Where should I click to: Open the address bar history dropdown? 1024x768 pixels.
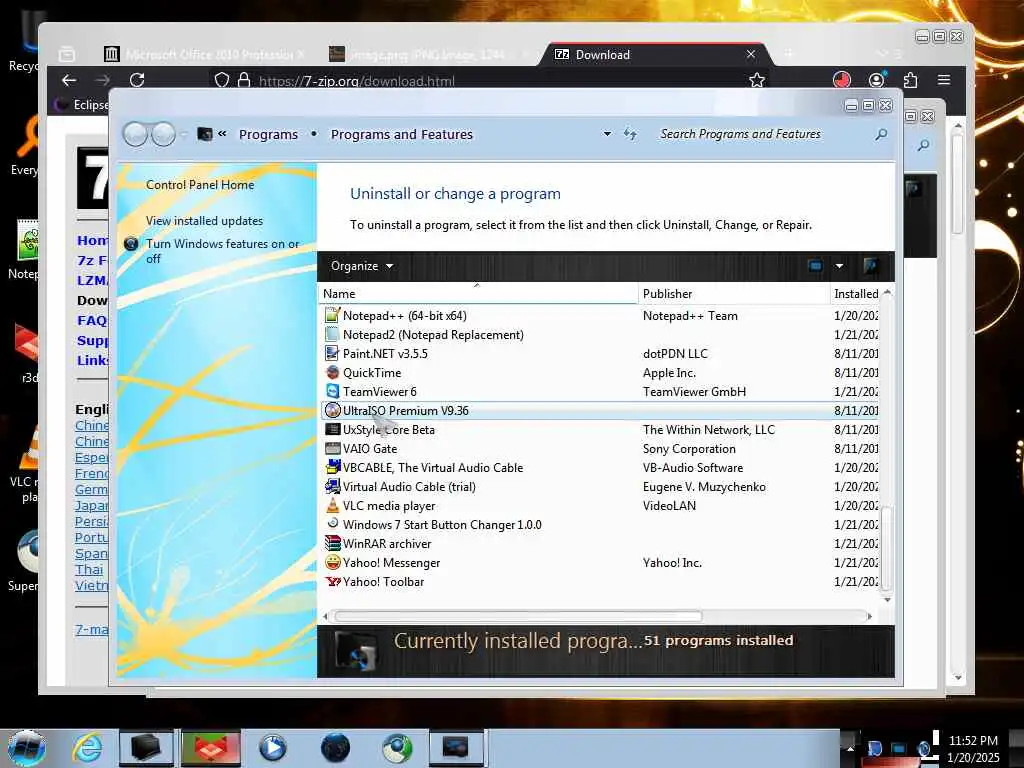607,134
